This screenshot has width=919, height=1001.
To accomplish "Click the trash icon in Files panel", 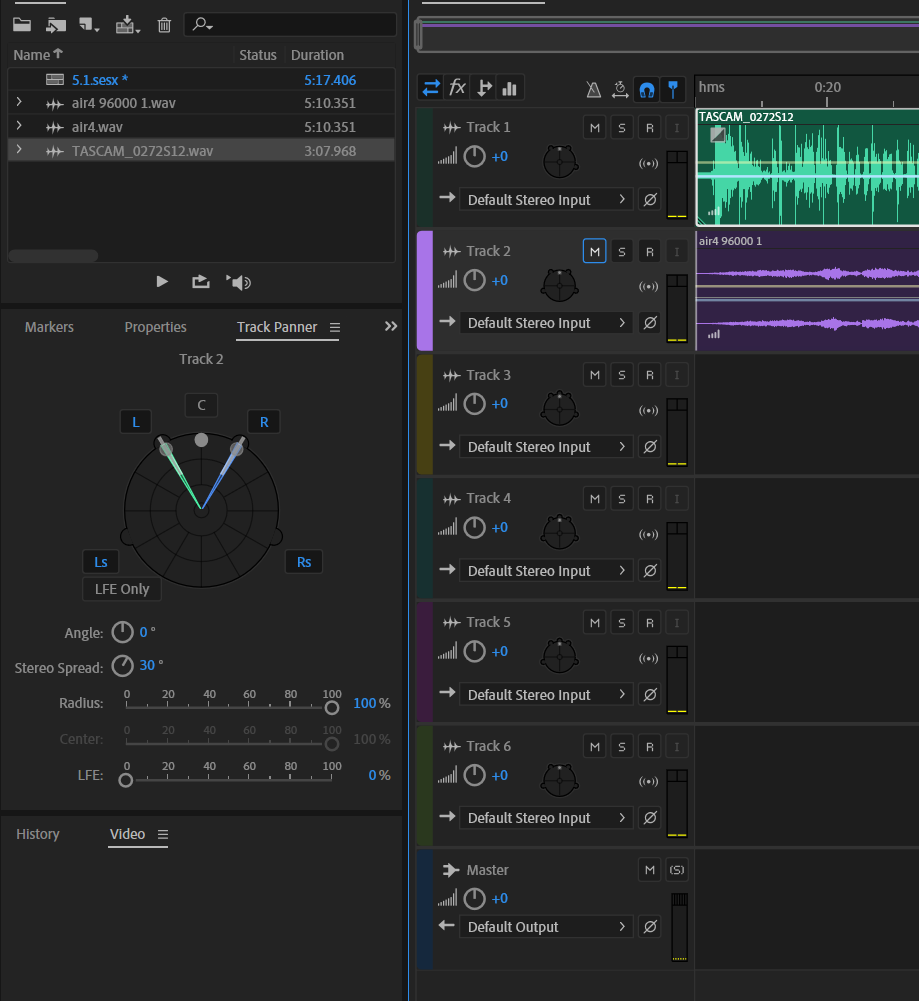I will 165,25.
